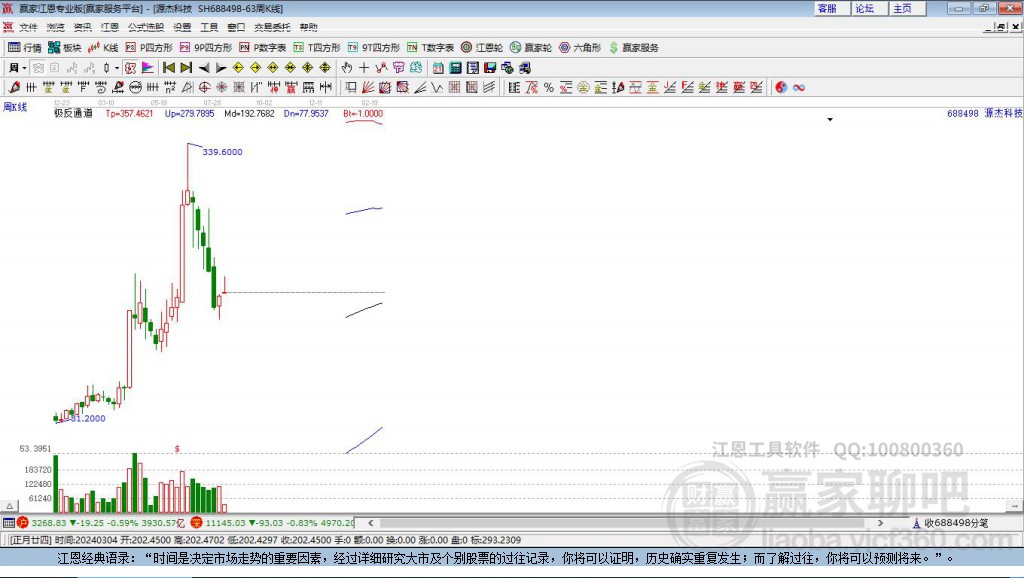This screenshot has height=578, width=1024.
Task: Expand the candlestick style dropdown arrow
Action: [x=117, y=68]
